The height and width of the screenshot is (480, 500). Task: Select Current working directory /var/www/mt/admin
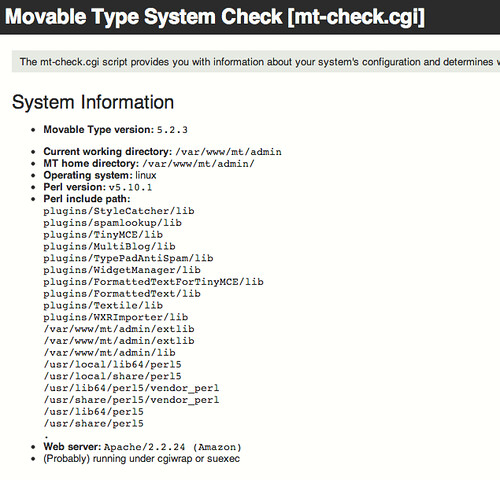click(x=162, y=152)
